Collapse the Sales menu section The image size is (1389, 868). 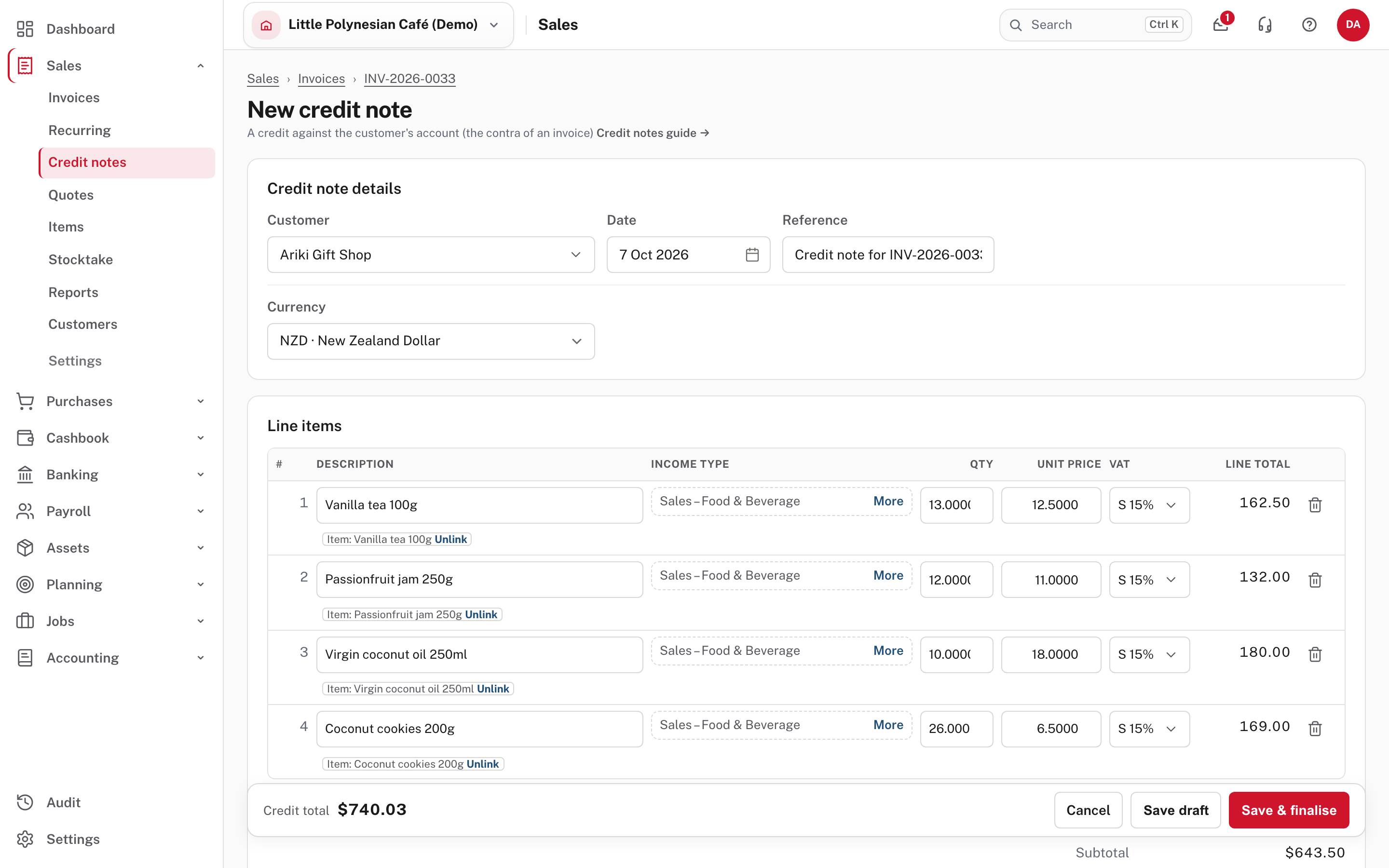(111, 66)
